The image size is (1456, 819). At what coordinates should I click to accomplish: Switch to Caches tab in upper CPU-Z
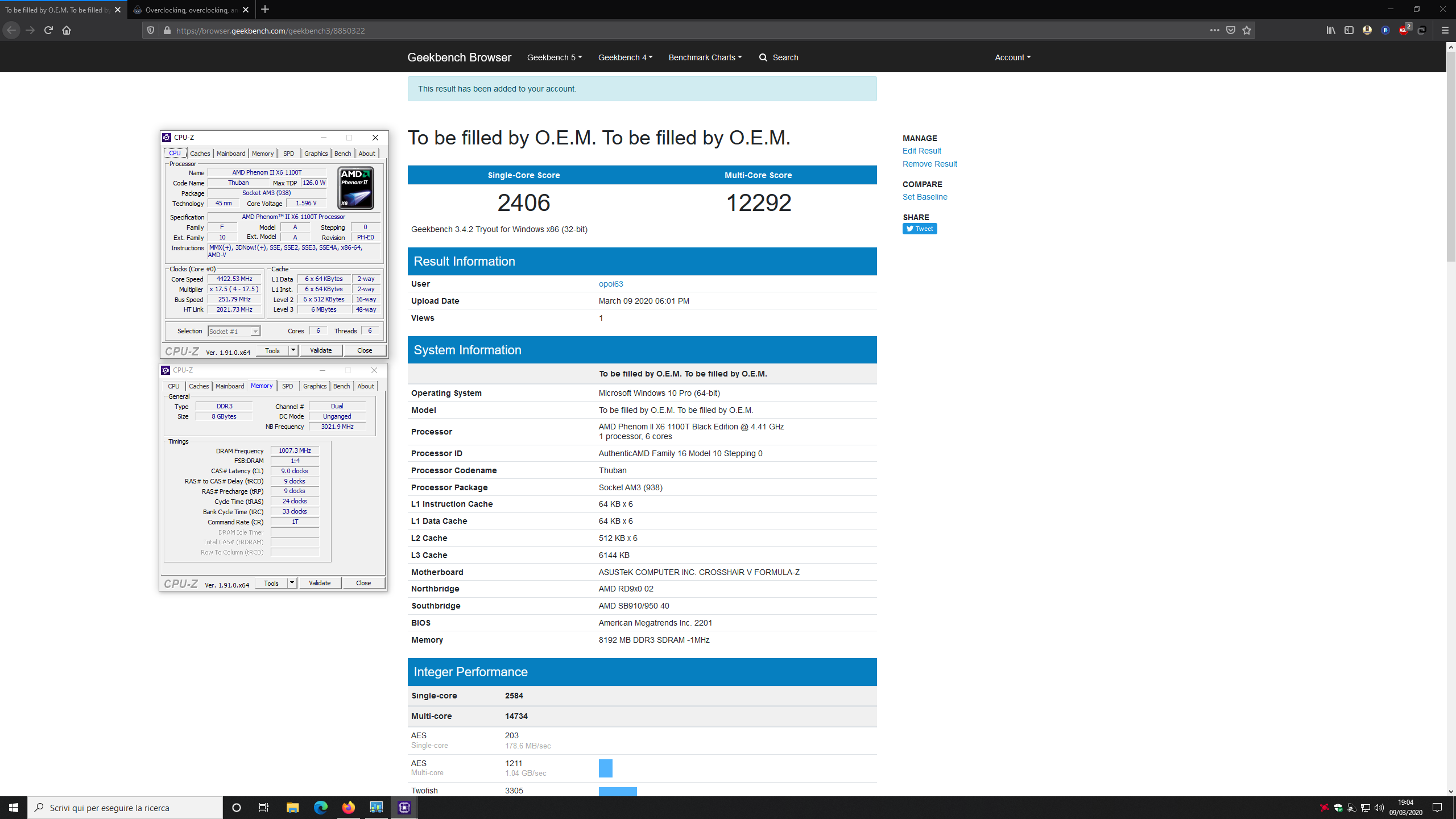[200, 154]
